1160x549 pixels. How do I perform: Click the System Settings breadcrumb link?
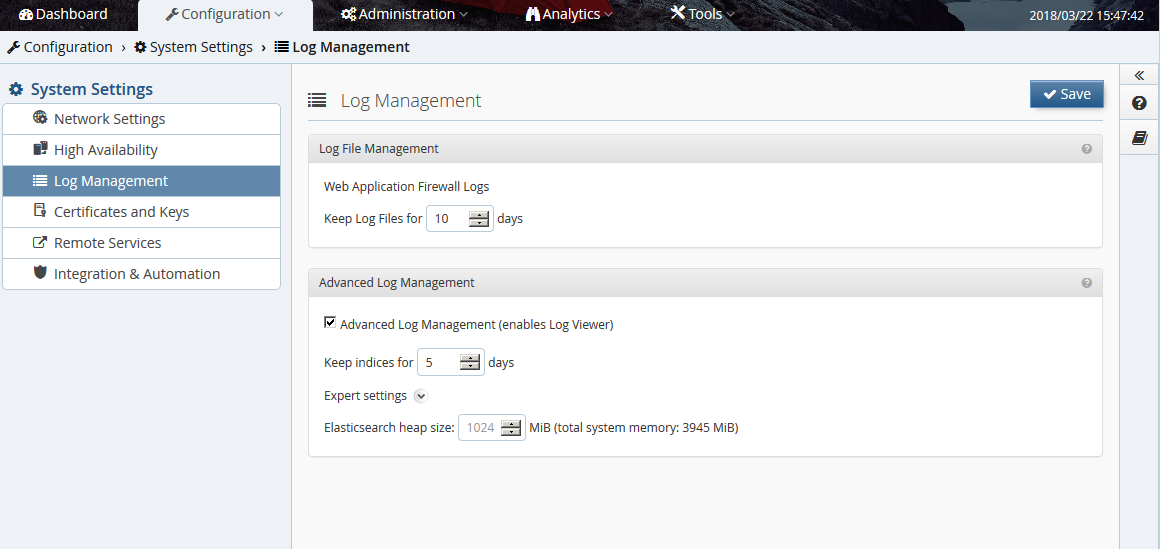[x=193, y=47]
